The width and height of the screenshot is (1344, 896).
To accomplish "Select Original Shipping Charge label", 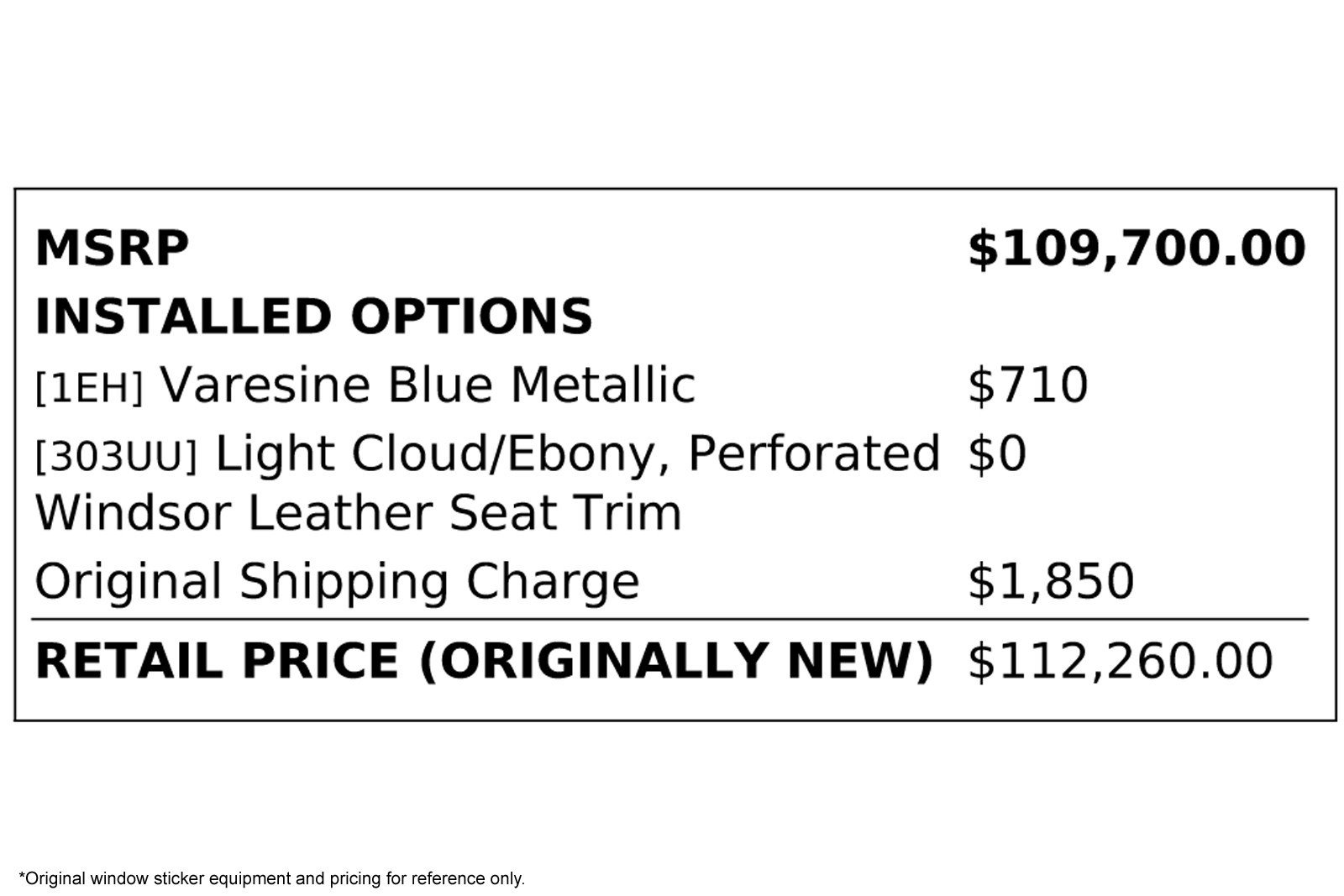I will tap(337, 582).
